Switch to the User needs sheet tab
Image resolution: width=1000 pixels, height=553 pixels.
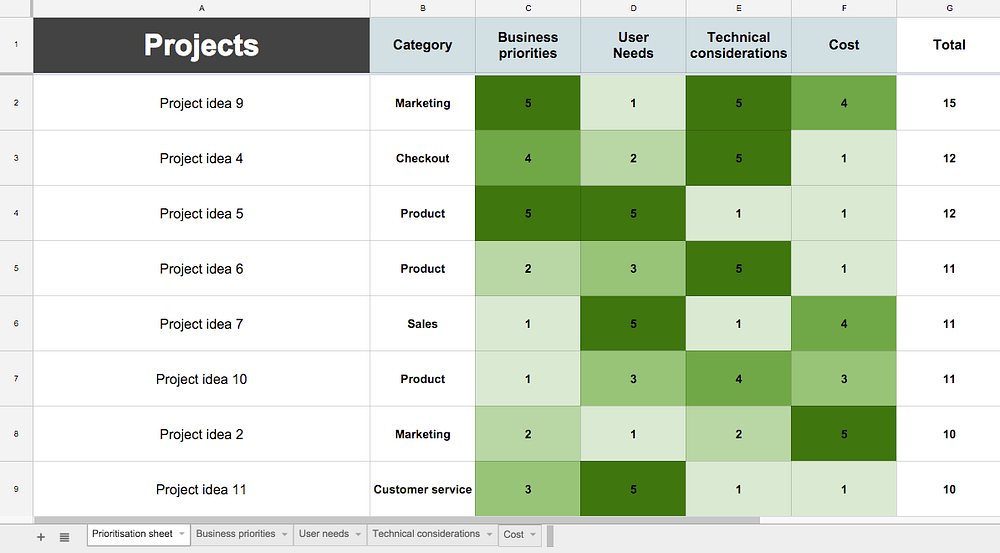(324, 534)
